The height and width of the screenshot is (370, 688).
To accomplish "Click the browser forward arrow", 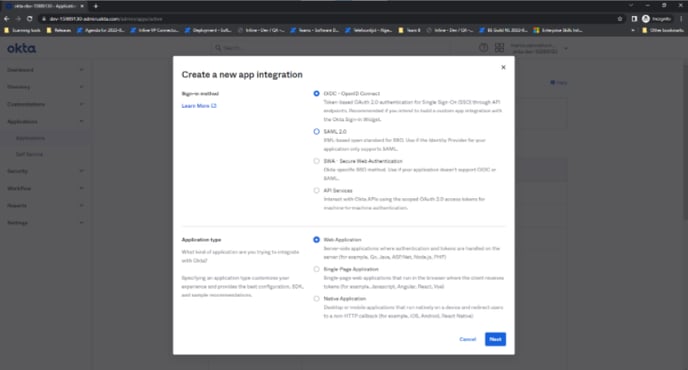I will click(18, 19).
